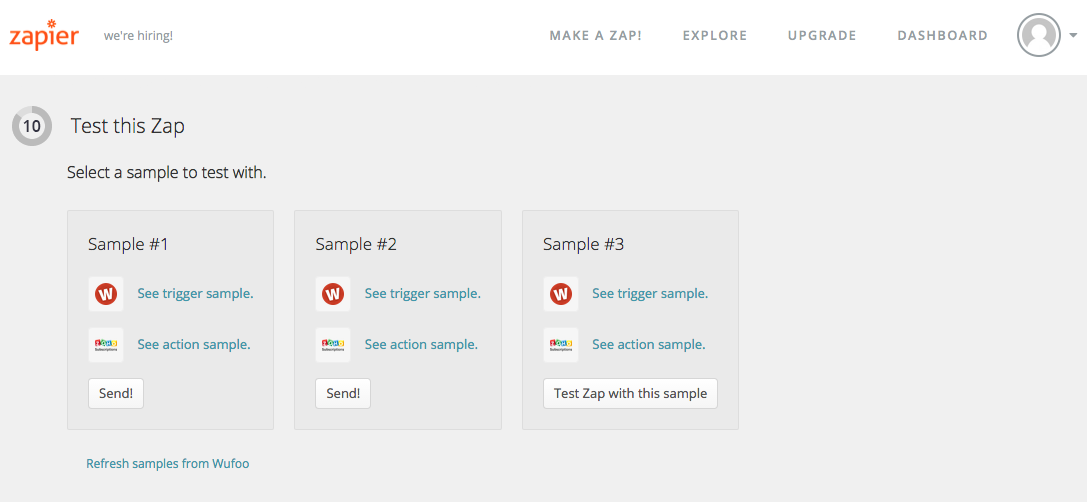Click the Zapier logo
This screenshot has width=1087, height=502.
[x=44, y=35]
